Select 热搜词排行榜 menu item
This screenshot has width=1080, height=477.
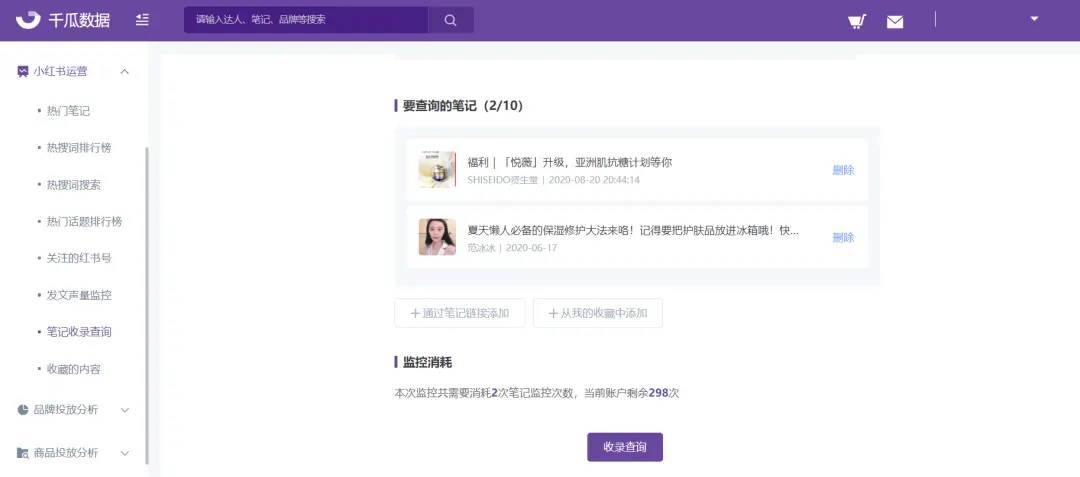[x=79, y=148]
